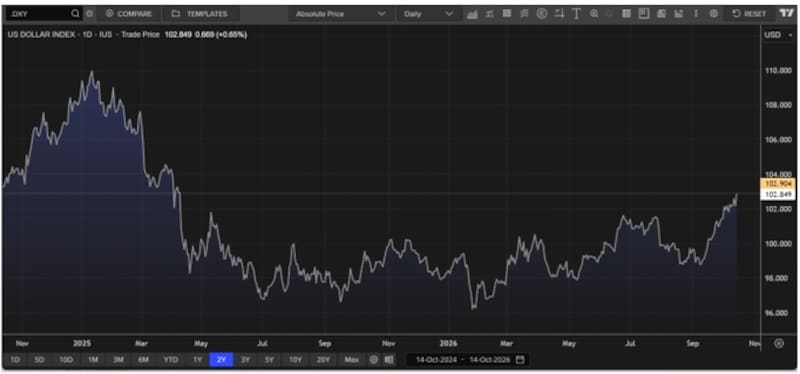Screen dimensions: 800x374
Task: Select the 20Y range tab
Action: [323, 360]
